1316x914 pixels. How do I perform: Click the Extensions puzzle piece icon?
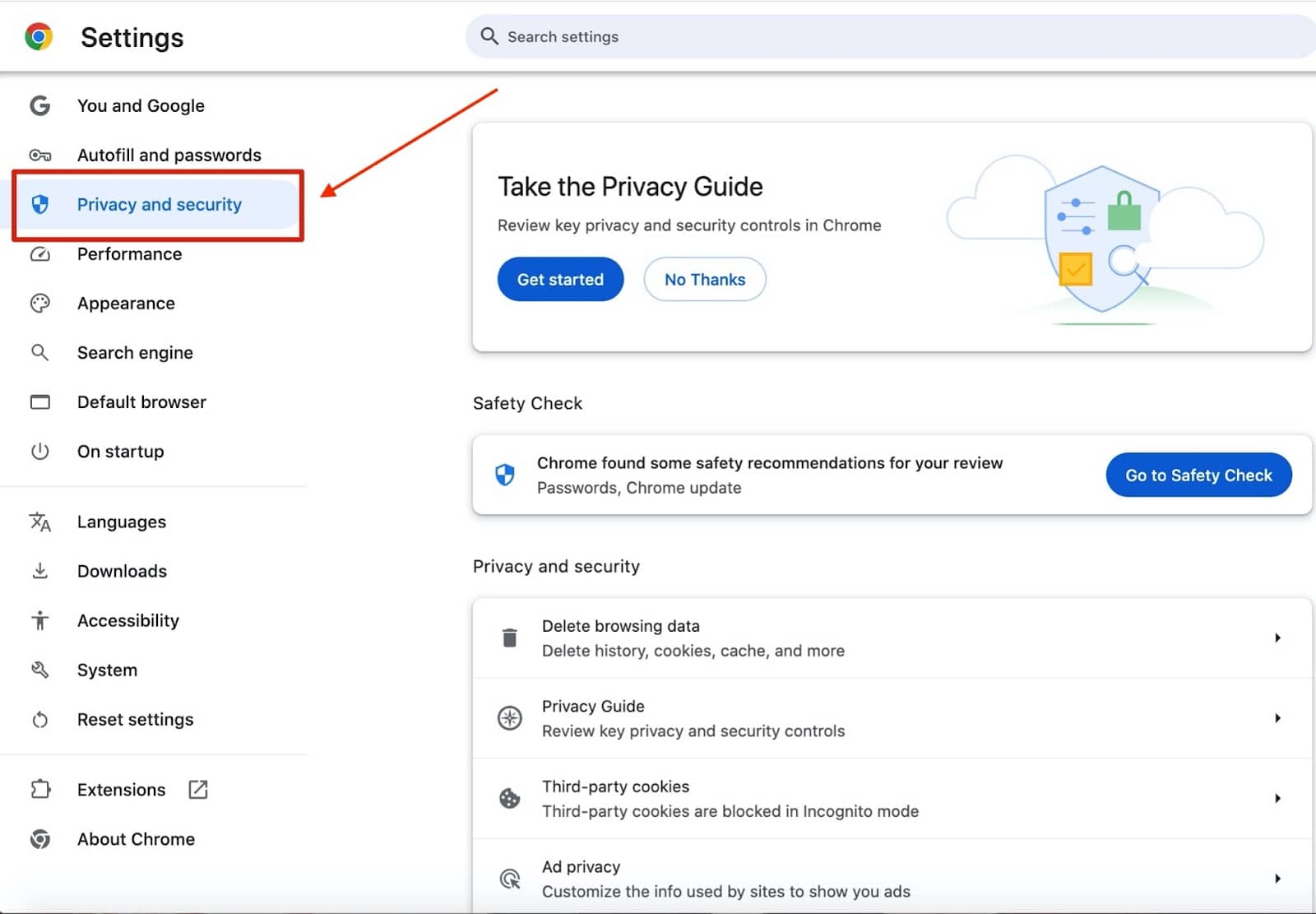point(39,790)
